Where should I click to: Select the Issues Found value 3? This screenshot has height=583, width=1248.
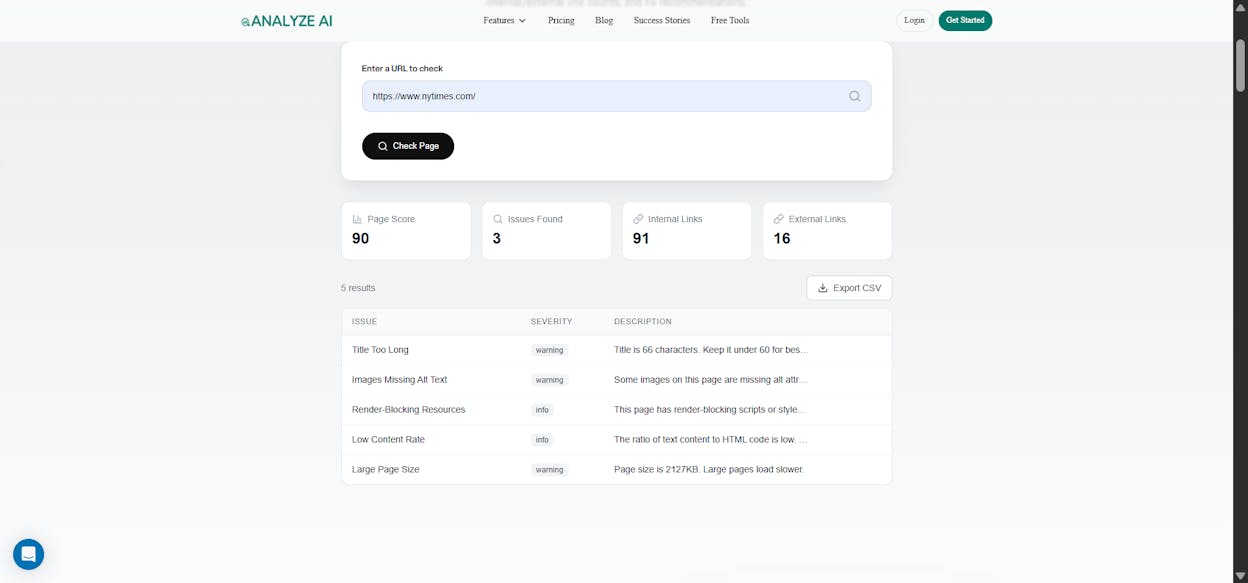(x=496, y=238)
